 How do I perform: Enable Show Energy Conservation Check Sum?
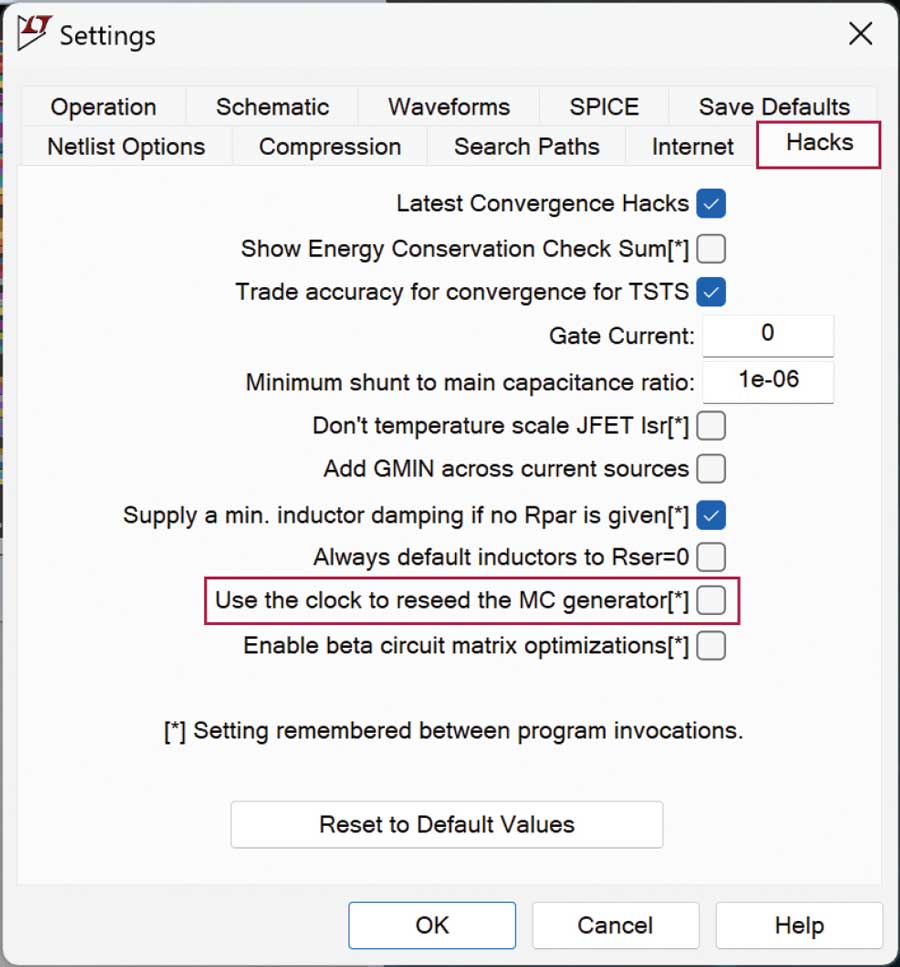click(711, 248)
